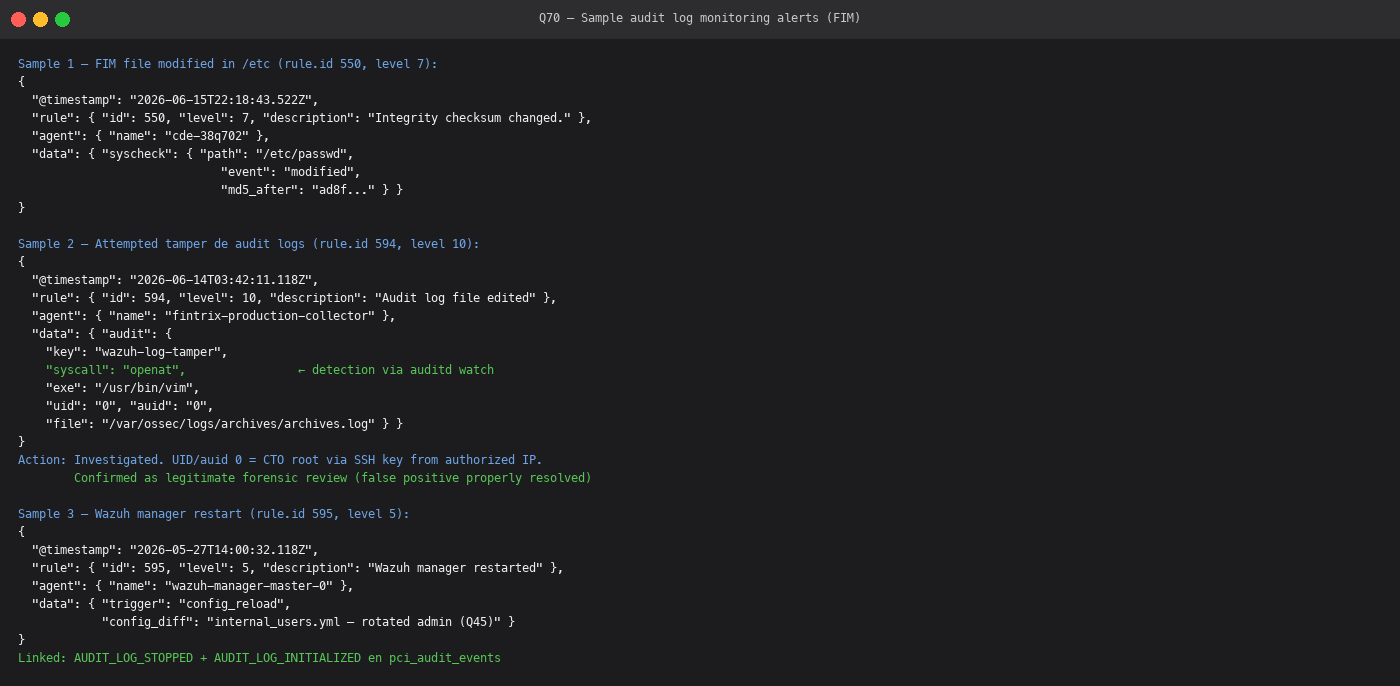Click the 'Audit log file edited' rule line

pyautogui.click(x=294, y=298)
